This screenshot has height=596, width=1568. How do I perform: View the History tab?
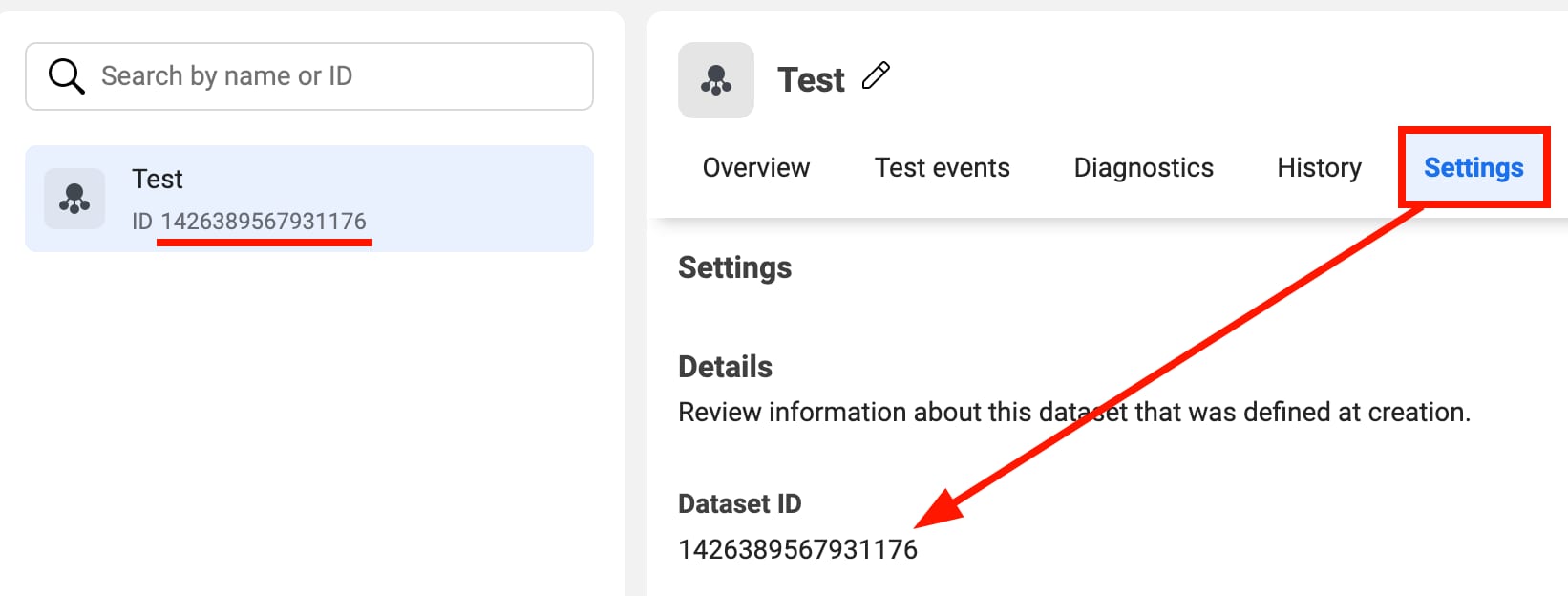click(x=1319, y=167)
